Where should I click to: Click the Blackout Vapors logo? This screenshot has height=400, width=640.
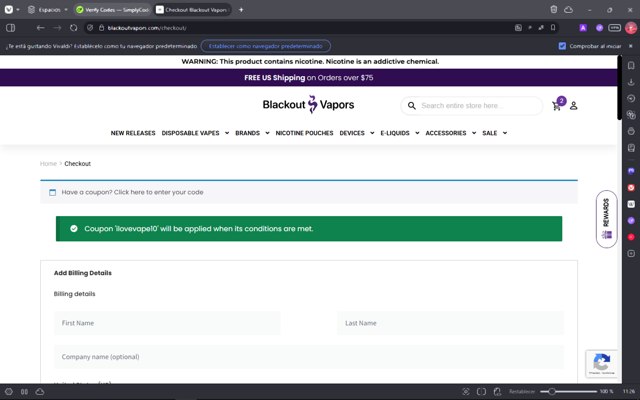pyautogui.click(x=308, y=104)
